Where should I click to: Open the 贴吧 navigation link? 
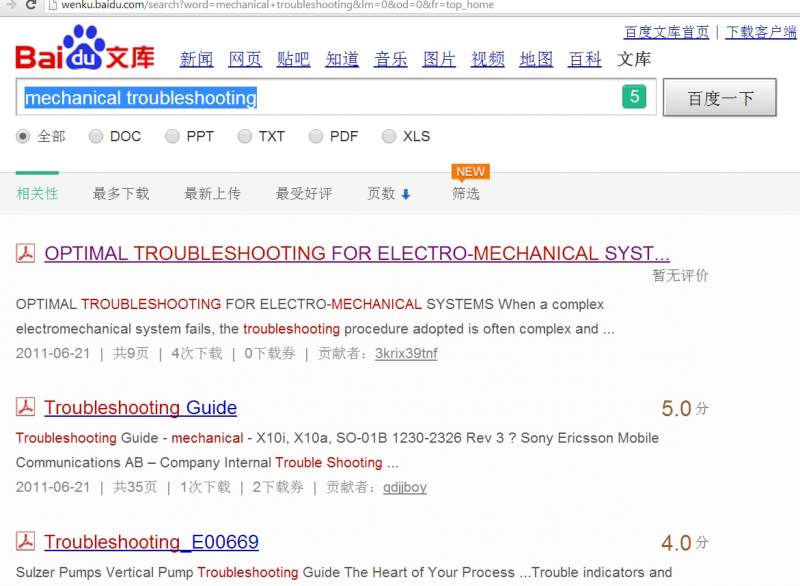click(293, 59)
